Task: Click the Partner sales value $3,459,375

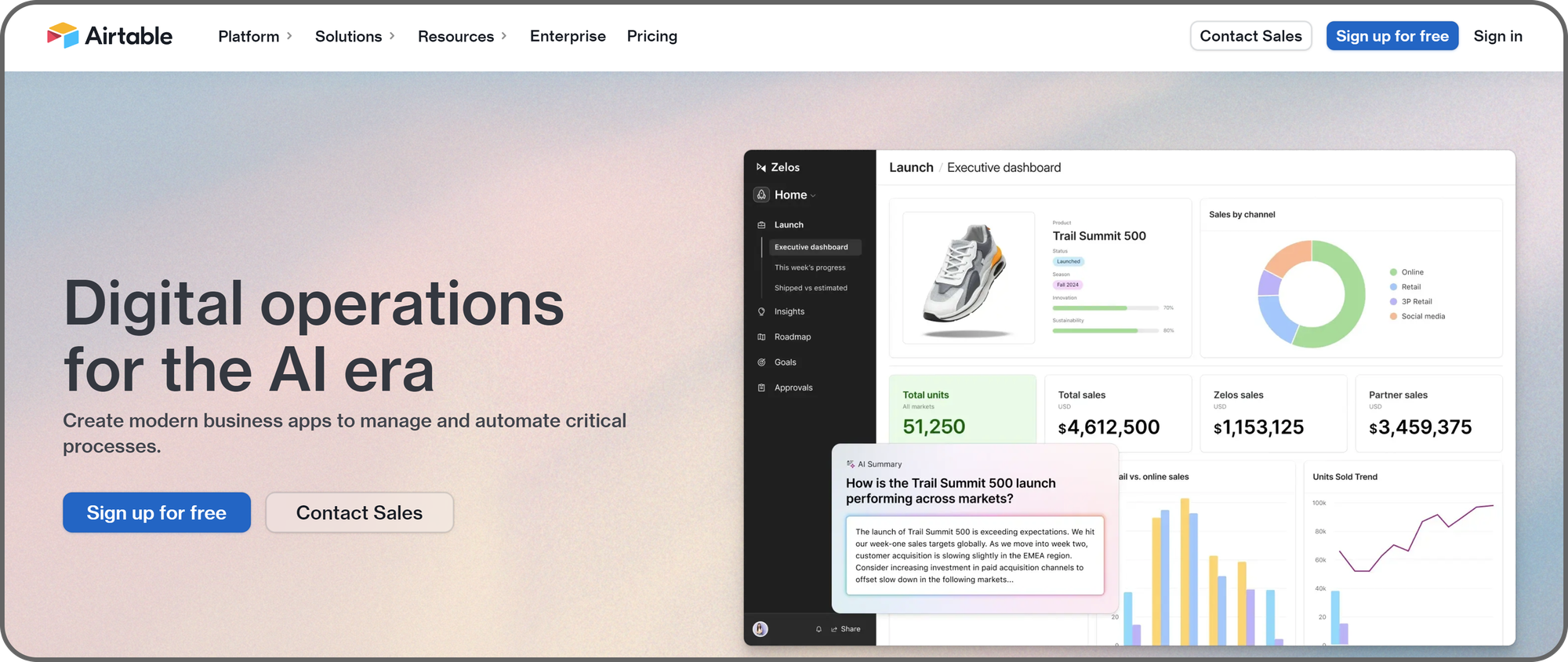Action: click(x=1420, y=427)
